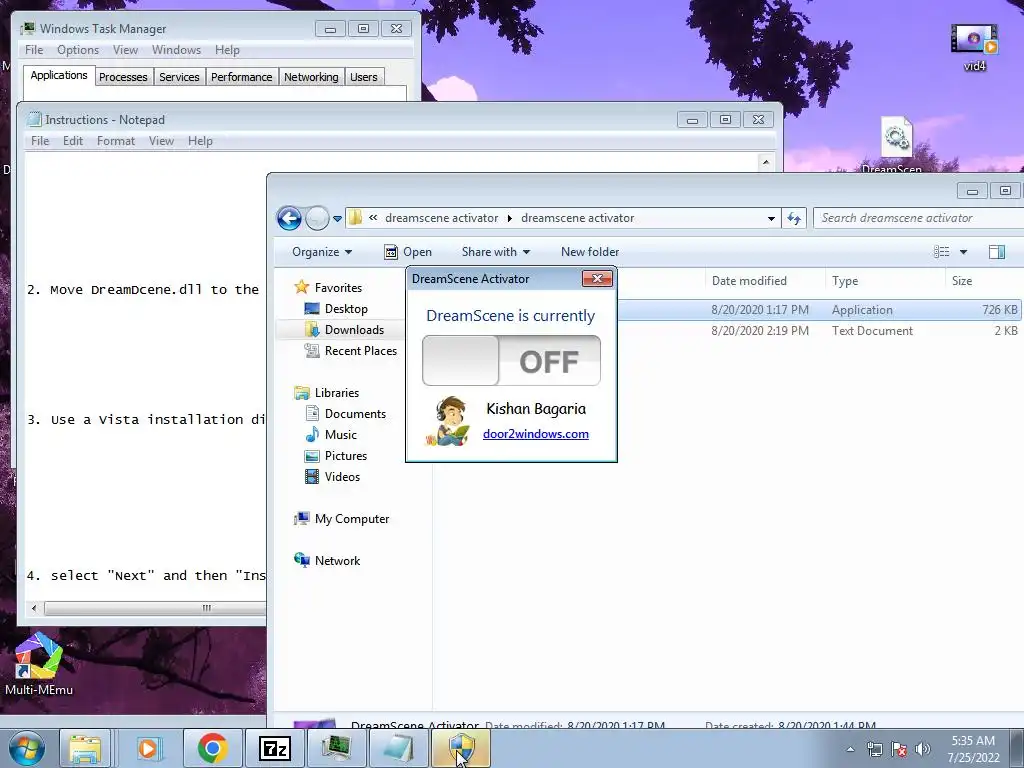This screenshot has width=1024, height=768.
Task: Select the DreamScen desktop file icon
Action: tap(895, 144)
